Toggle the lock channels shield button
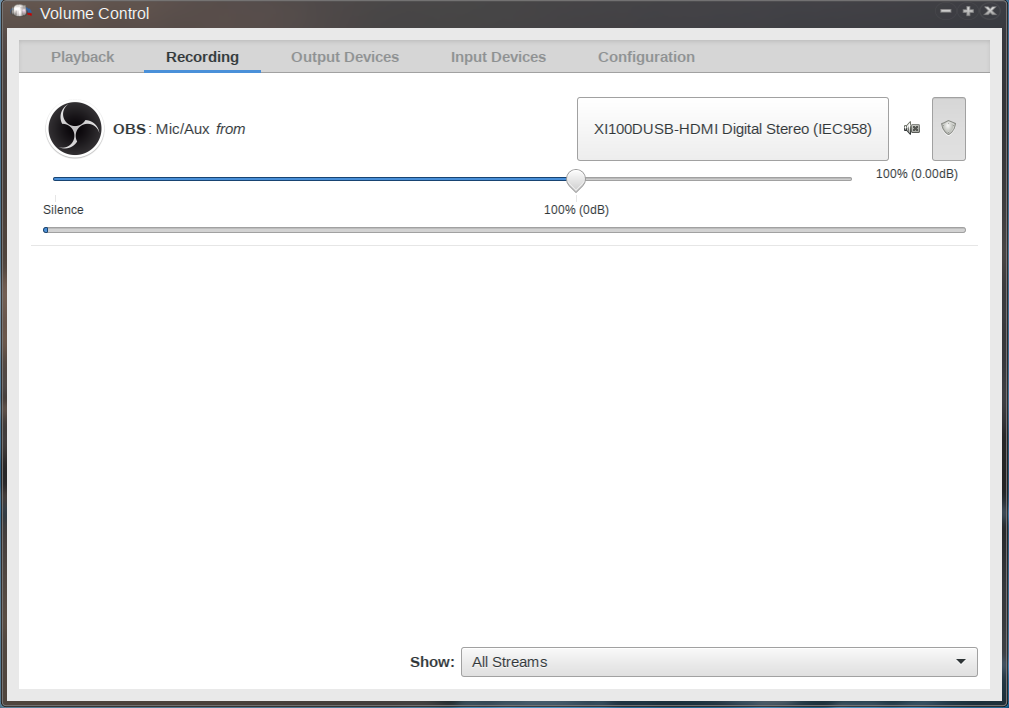The image size is (1009, 708). click(x=948, y=128)
